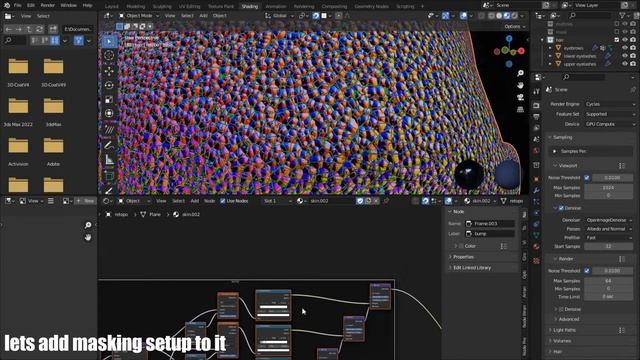The width and height of the screenshot is (640, 360).
Task: Switch to the UV Editing workspace tab
Action: (x=189, y=7)
